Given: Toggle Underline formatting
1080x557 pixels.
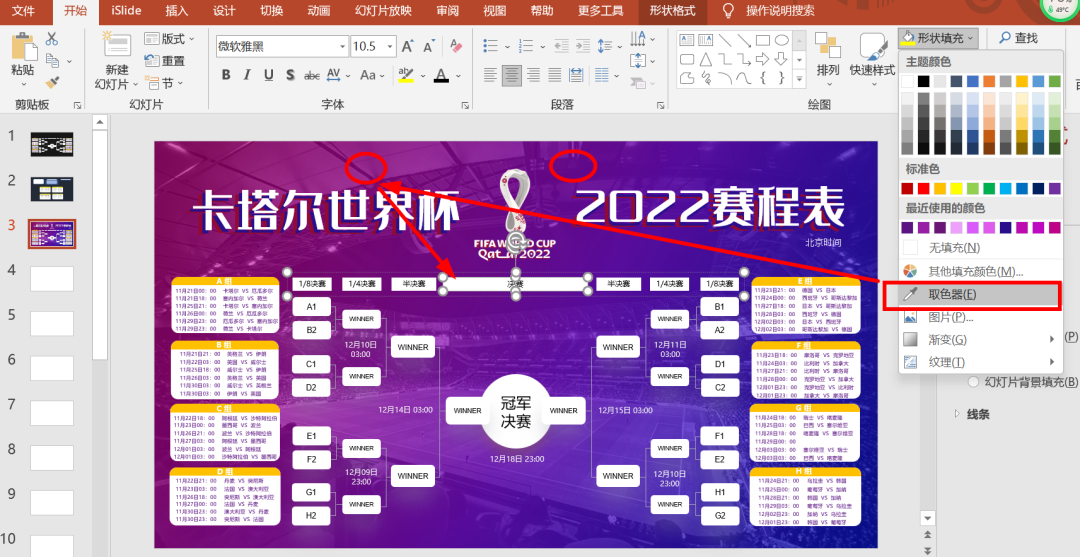Looking at the screenshot, I should coord(269,75).
